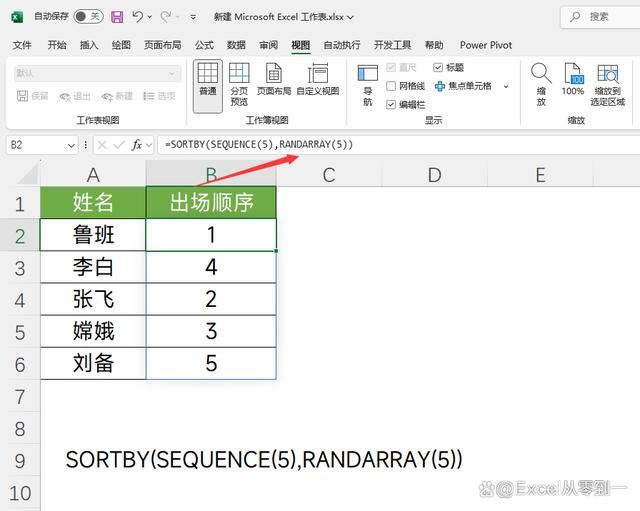Switch to the 开始 ribbon tab
This screenshot has width=640, height=511.
[x=57, y=45]
